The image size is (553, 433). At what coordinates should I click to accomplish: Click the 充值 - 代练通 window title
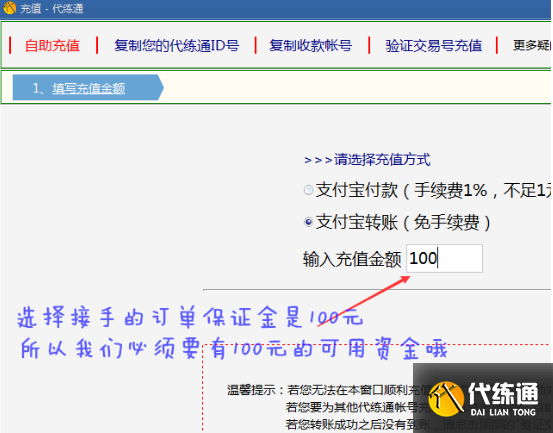pos(51,8)
